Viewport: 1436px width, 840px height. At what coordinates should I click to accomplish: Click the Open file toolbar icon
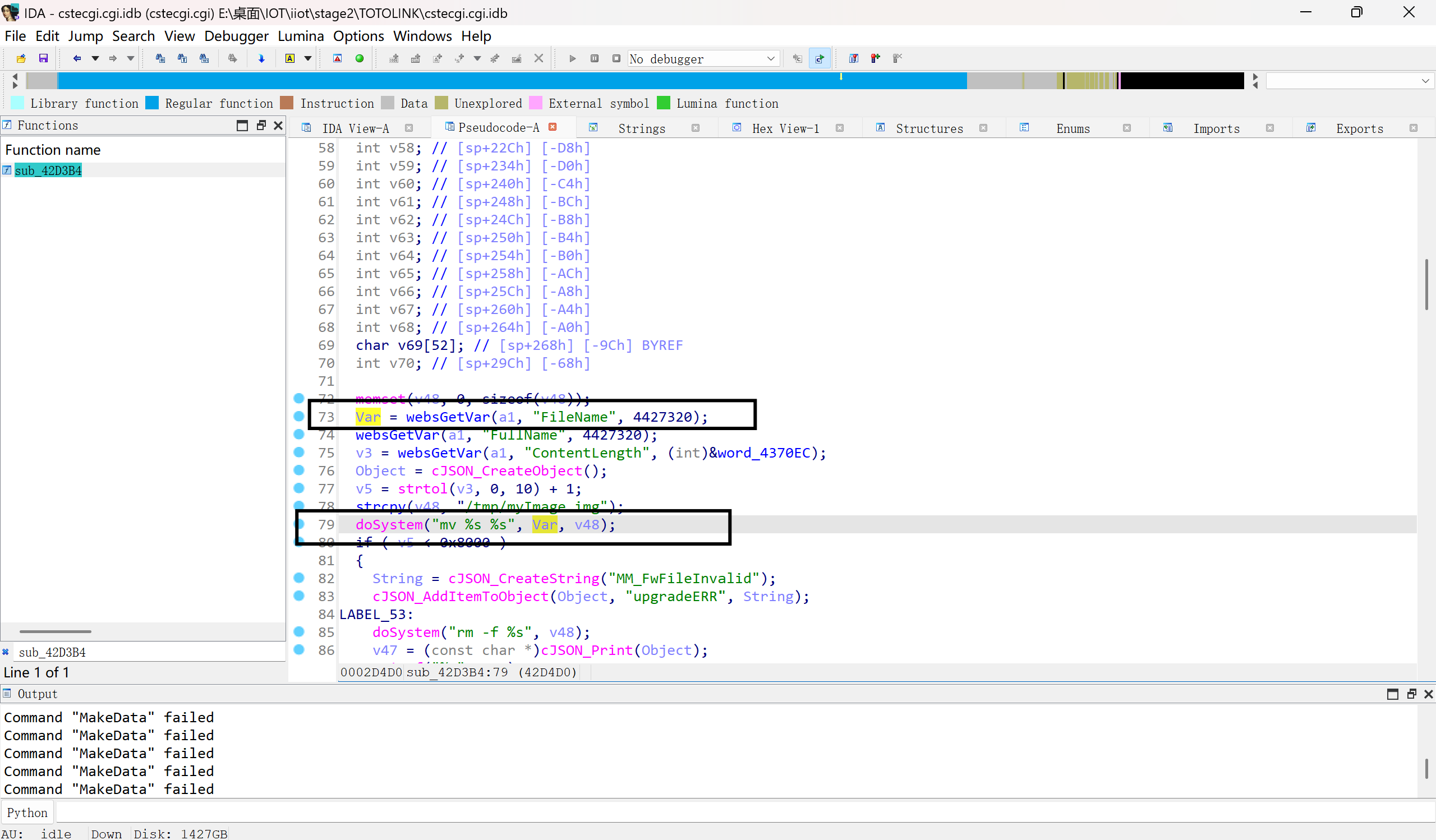(x=21, y=58)
